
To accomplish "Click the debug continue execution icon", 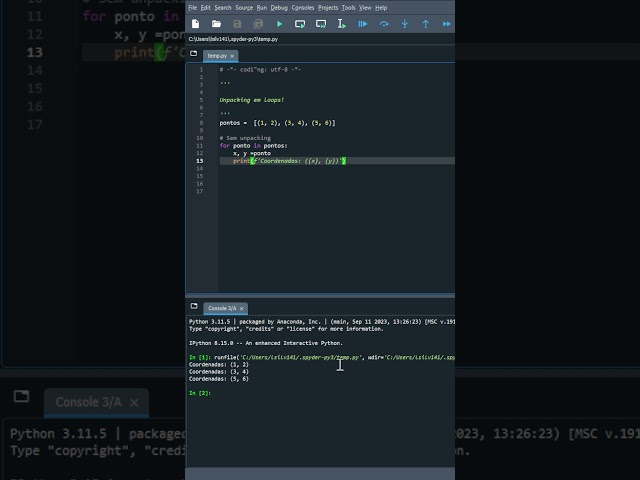I will click(447, 24).
